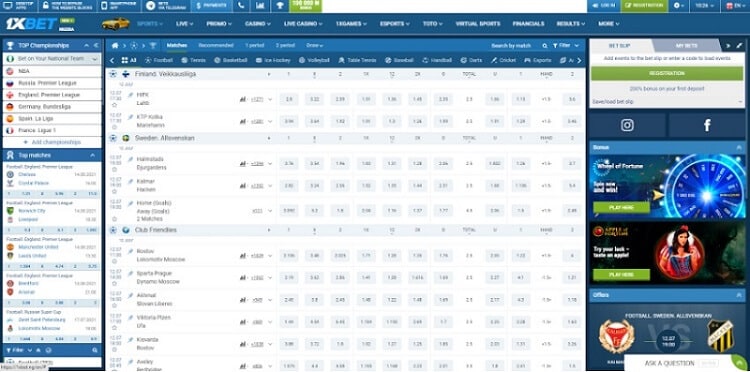Viewport: 750px width, 372px height.
Task: Toggle favorite star for Club Friendlies
Action: coord(113,230)
